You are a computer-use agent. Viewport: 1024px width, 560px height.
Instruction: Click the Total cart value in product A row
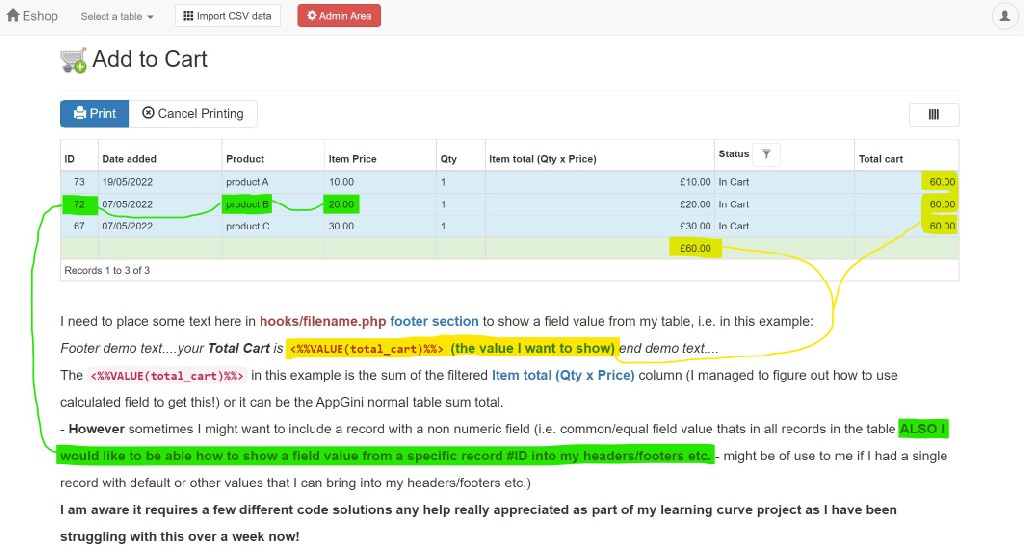coord(940,182)
